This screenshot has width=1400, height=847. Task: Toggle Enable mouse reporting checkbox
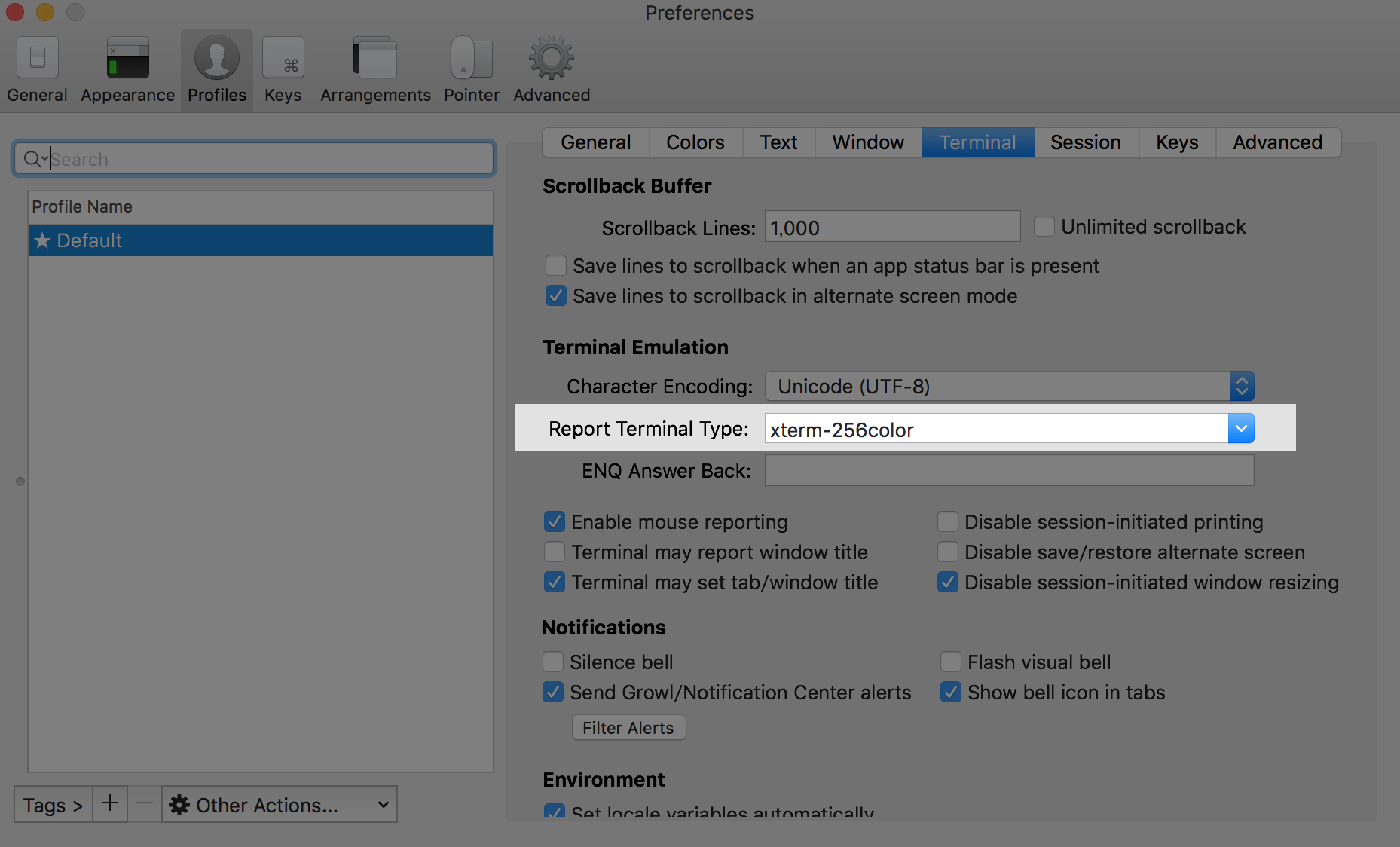point(555,521)
